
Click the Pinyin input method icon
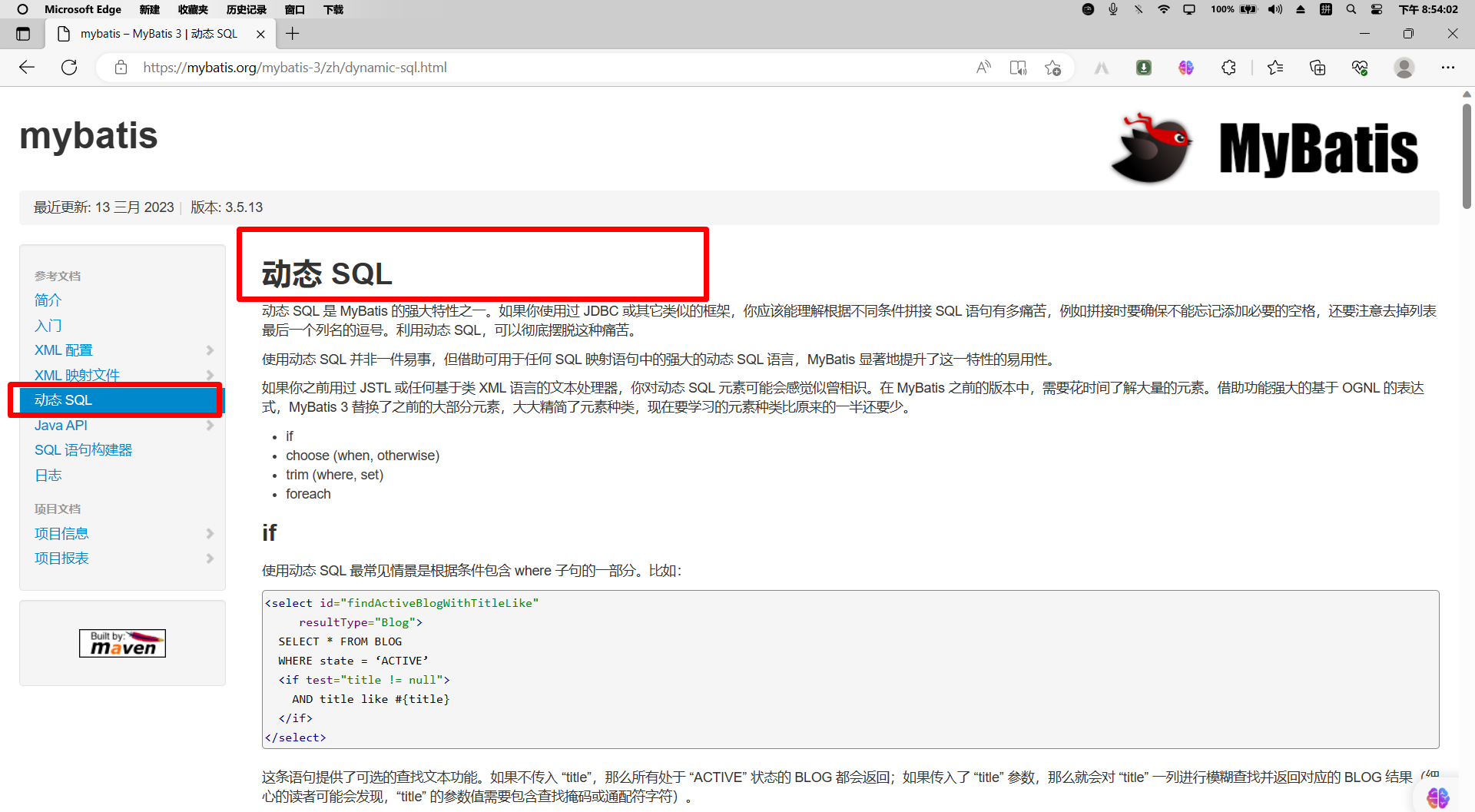coord(1326,9)
